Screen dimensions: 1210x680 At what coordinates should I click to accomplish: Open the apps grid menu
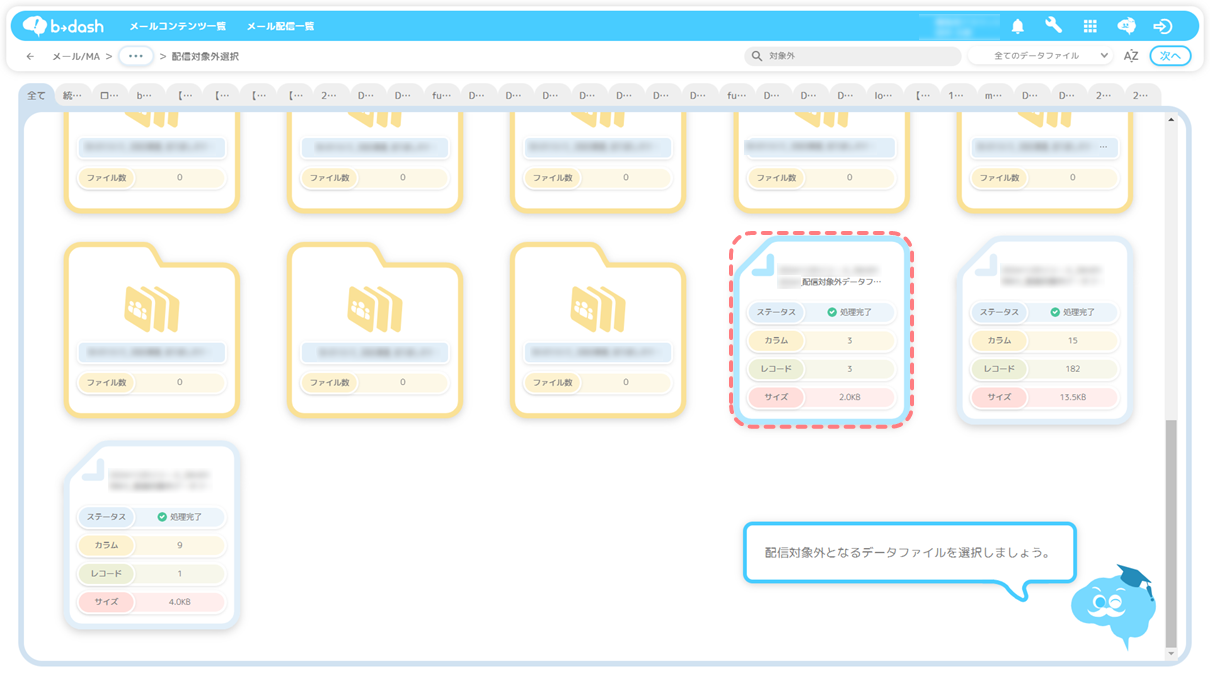point(1090,26)
